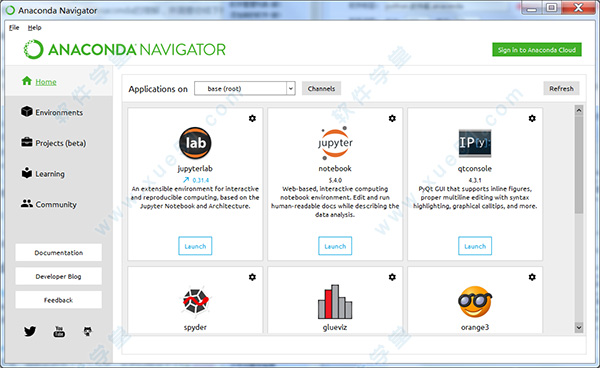This screenshot has height=368, width=600.
Task: Click the scrollbar down arrow
Action: (579, 327)
